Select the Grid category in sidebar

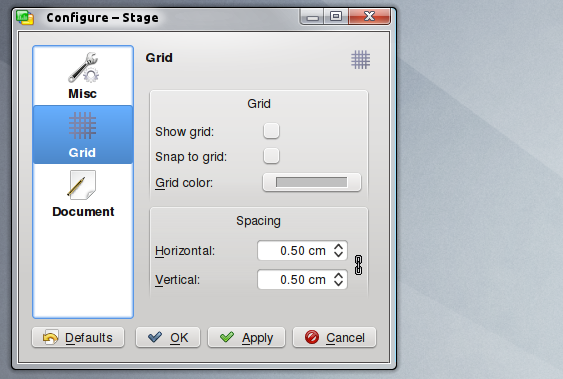(83, 135)
